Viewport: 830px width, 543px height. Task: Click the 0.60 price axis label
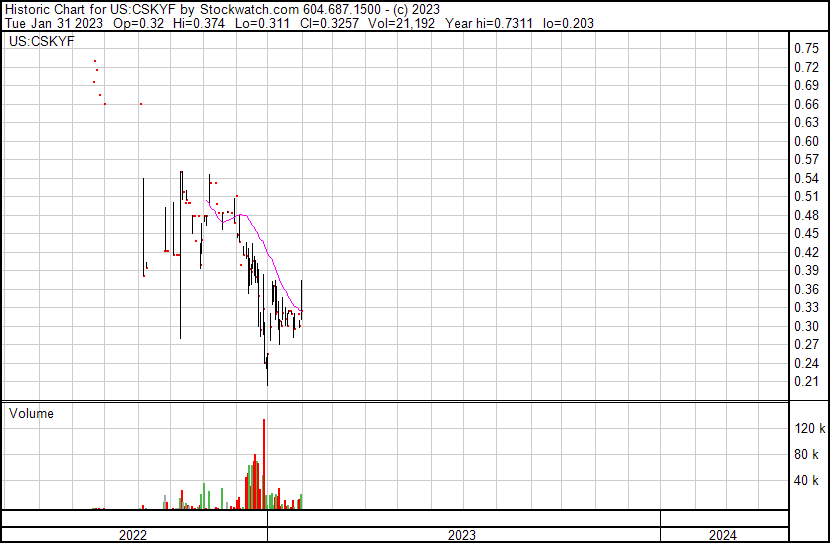point(806,141)
